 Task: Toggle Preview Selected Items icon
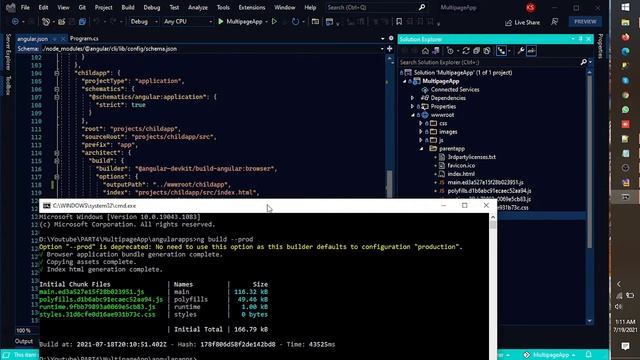coord(531,51)
